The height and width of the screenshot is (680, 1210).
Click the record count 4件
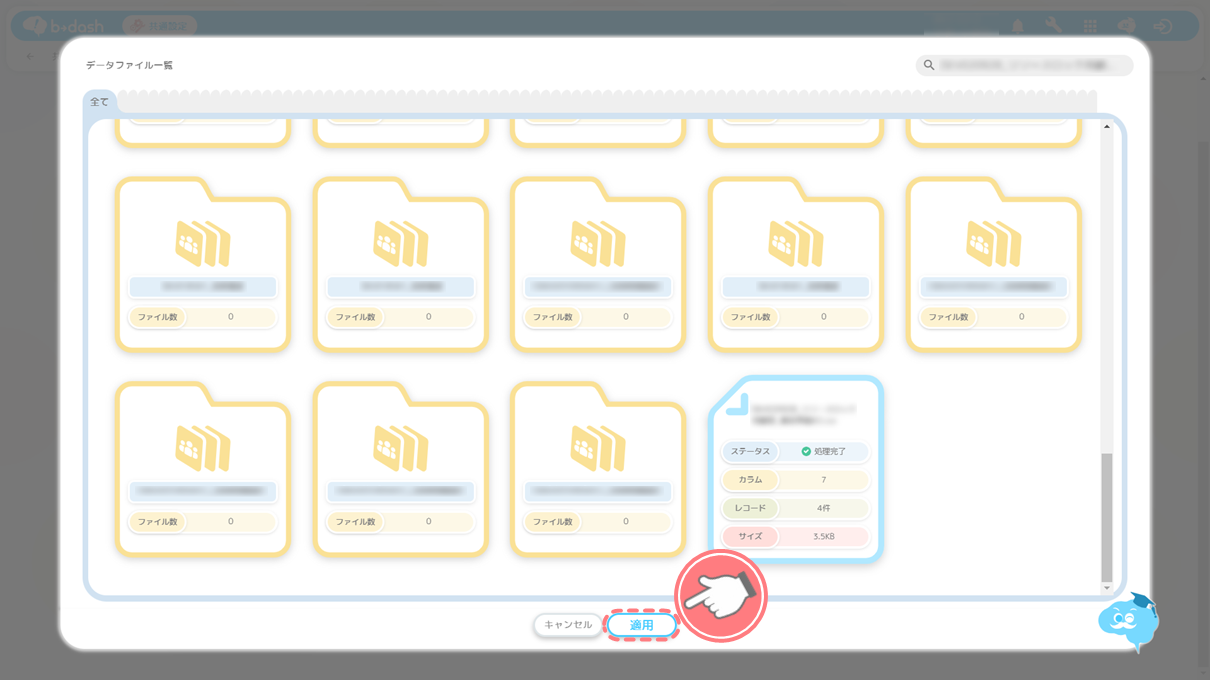tap(824, 508)
